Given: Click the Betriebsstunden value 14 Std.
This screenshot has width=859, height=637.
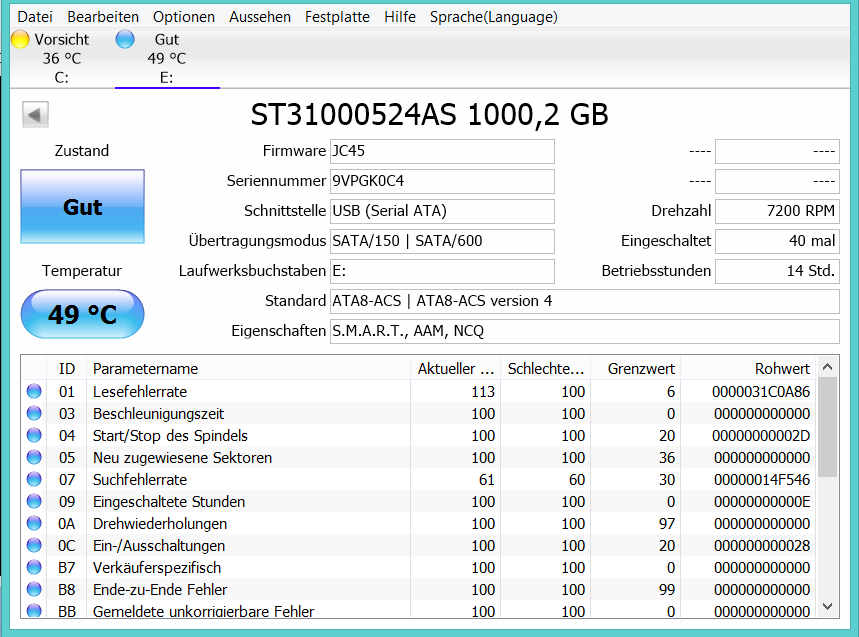Looking at the screenshot, I should coord(777,271).
